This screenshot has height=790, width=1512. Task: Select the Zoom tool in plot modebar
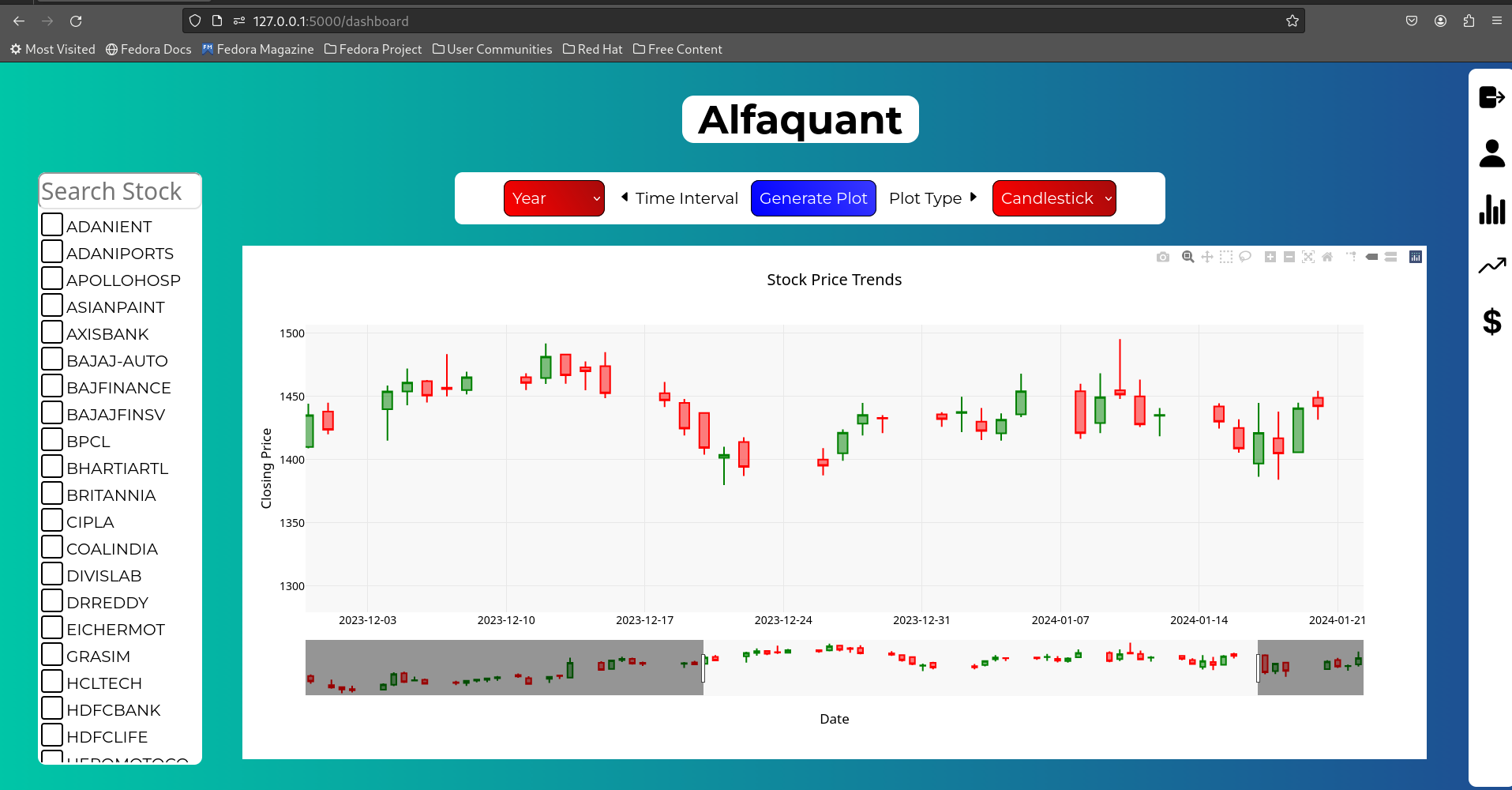[1187, 257]
